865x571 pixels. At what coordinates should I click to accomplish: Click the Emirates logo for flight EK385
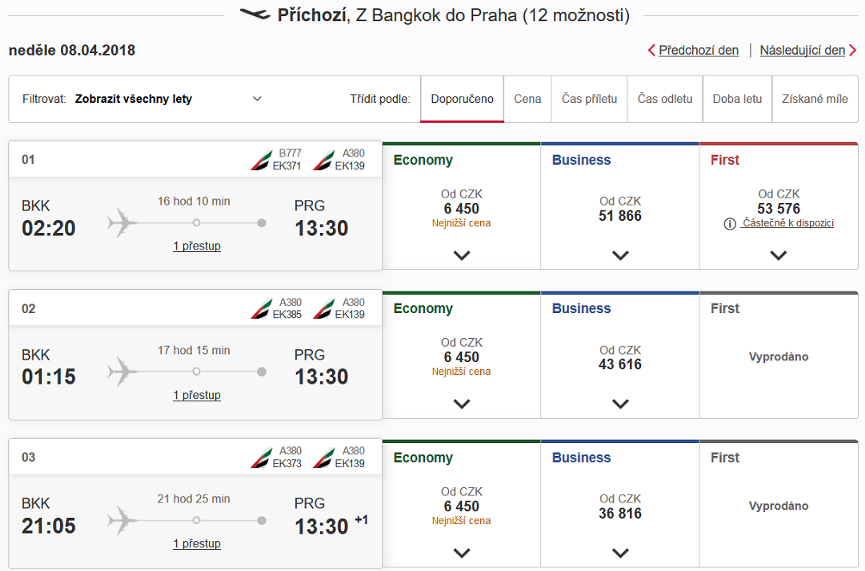click(x=261, y=309)
